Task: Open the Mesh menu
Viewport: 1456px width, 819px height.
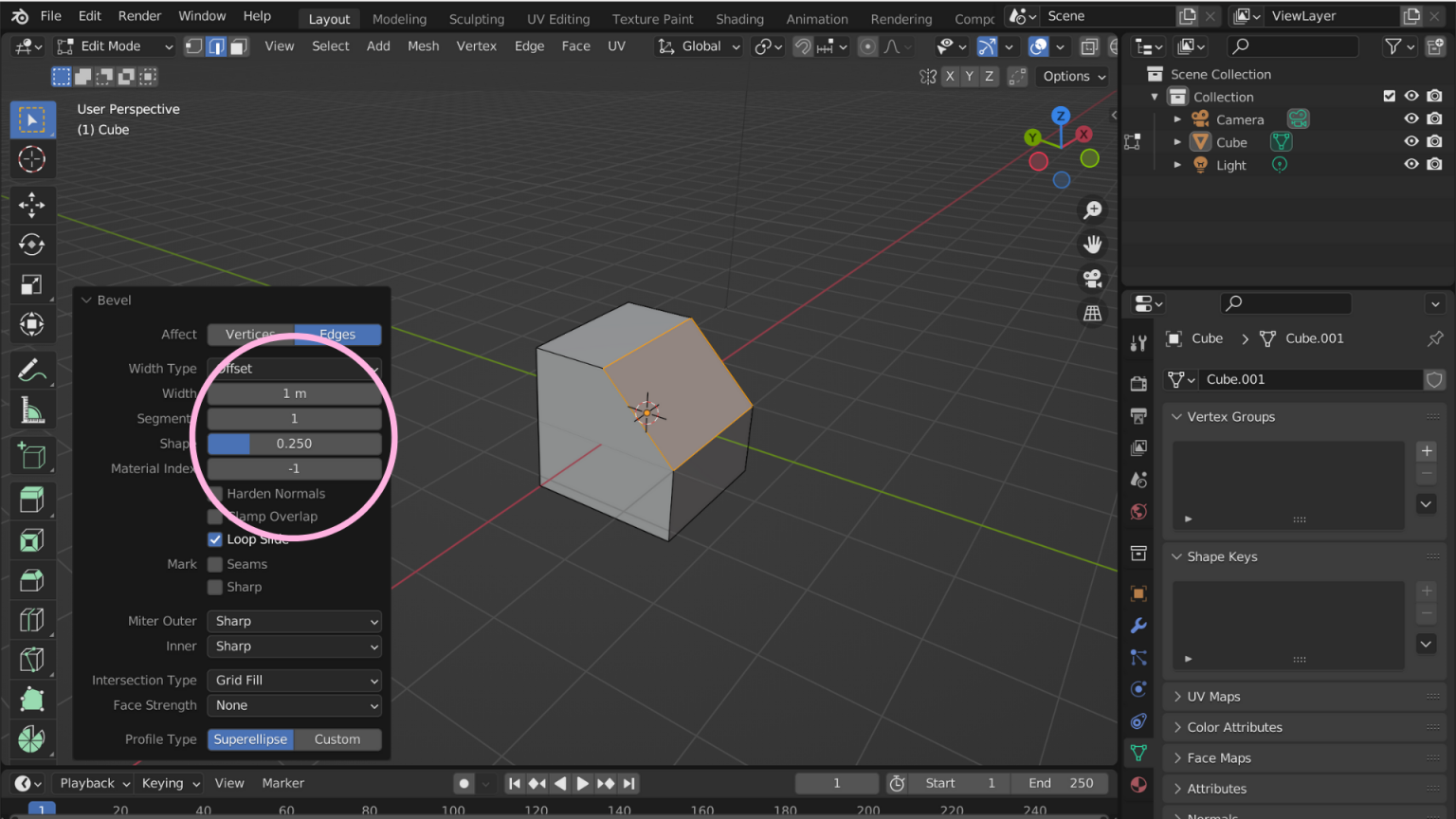Action: click(x=423, y=45)
